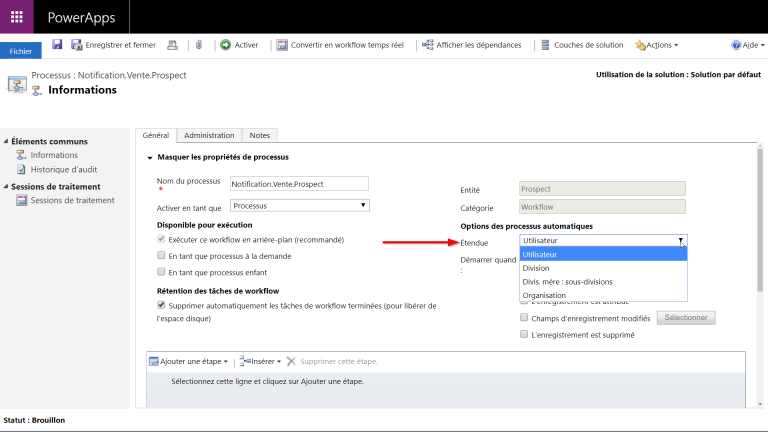Open Informations in the left navigation

(54, 155)
